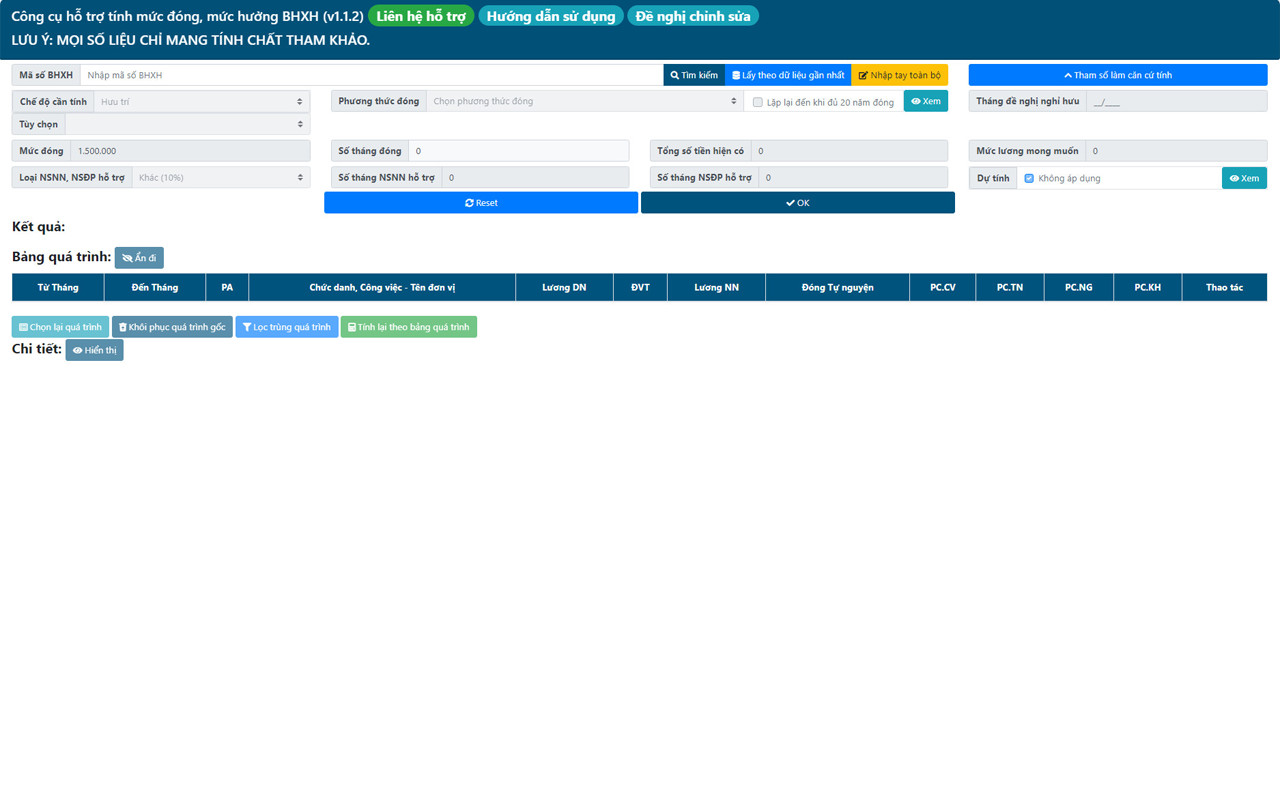Screen dimensions: 1280x800
Task: Click the Số tháng đóng input field
Action: [x=519, y=151]
